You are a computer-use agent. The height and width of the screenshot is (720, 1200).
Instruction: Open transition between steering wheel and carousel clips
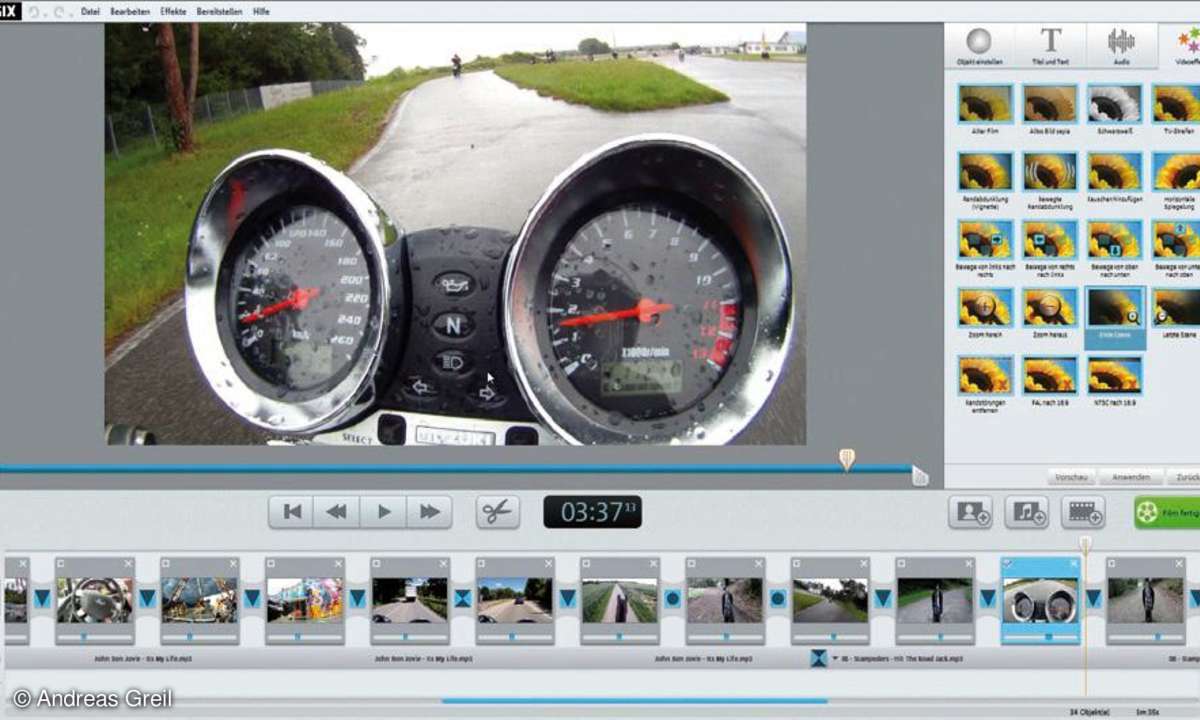coord(147,598)
